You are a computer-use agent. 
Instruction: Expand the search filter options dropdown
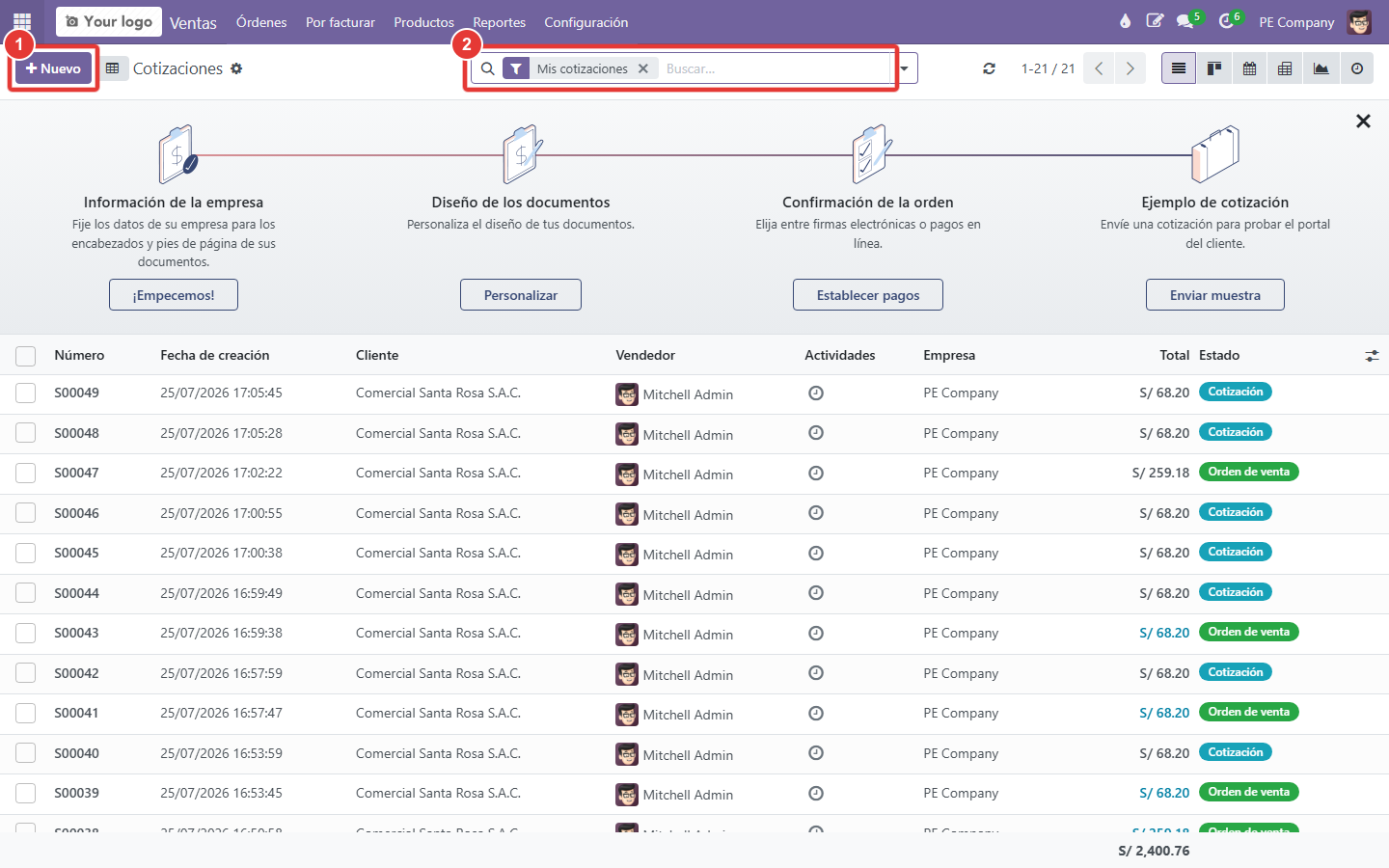(905, 68)
